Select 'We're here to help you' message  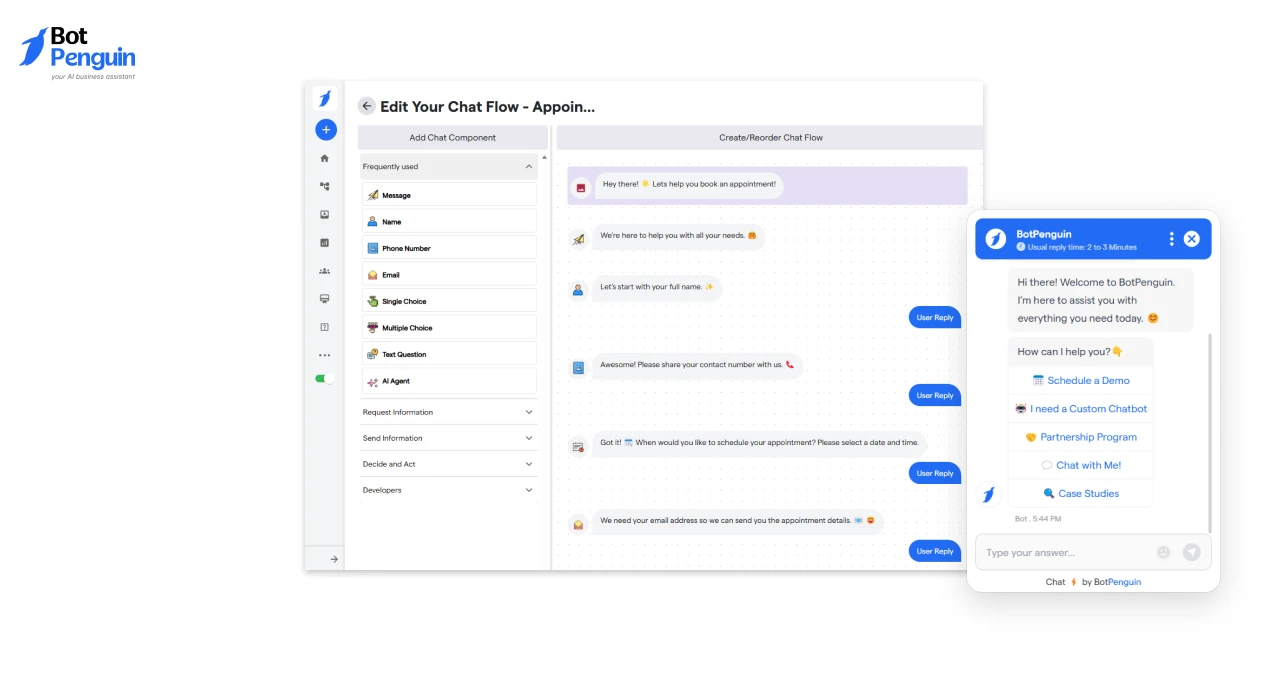pyautogui.click(x=678, y=236)
